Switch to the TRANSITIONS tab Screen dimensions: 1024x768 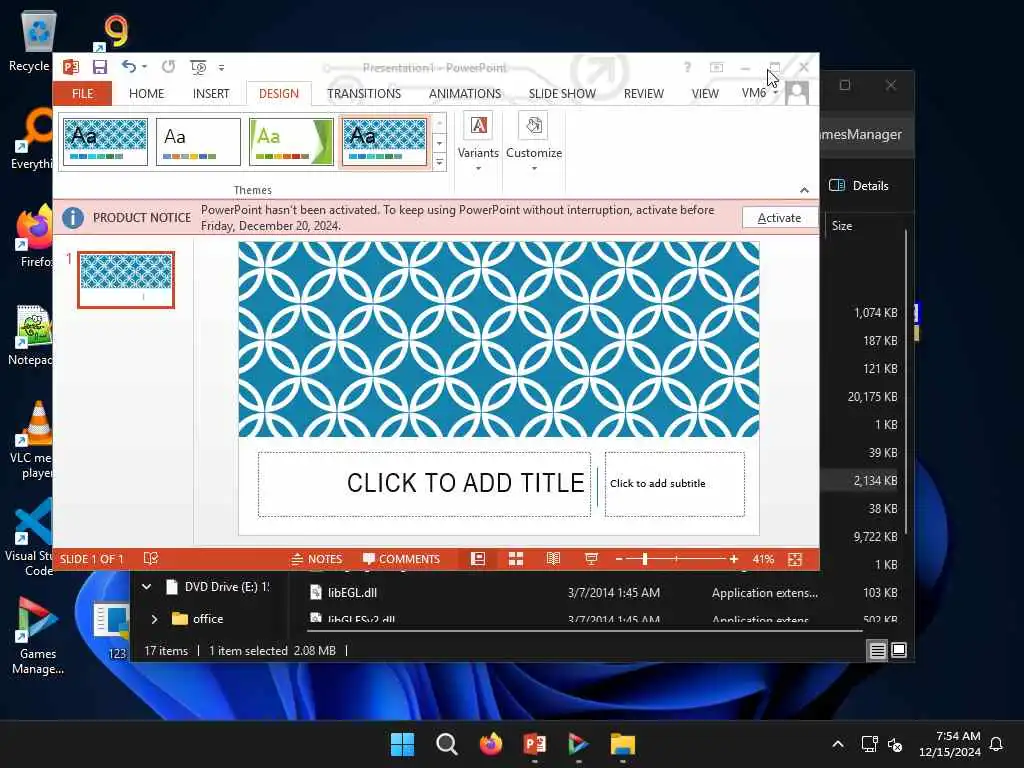tap(364, 93)
